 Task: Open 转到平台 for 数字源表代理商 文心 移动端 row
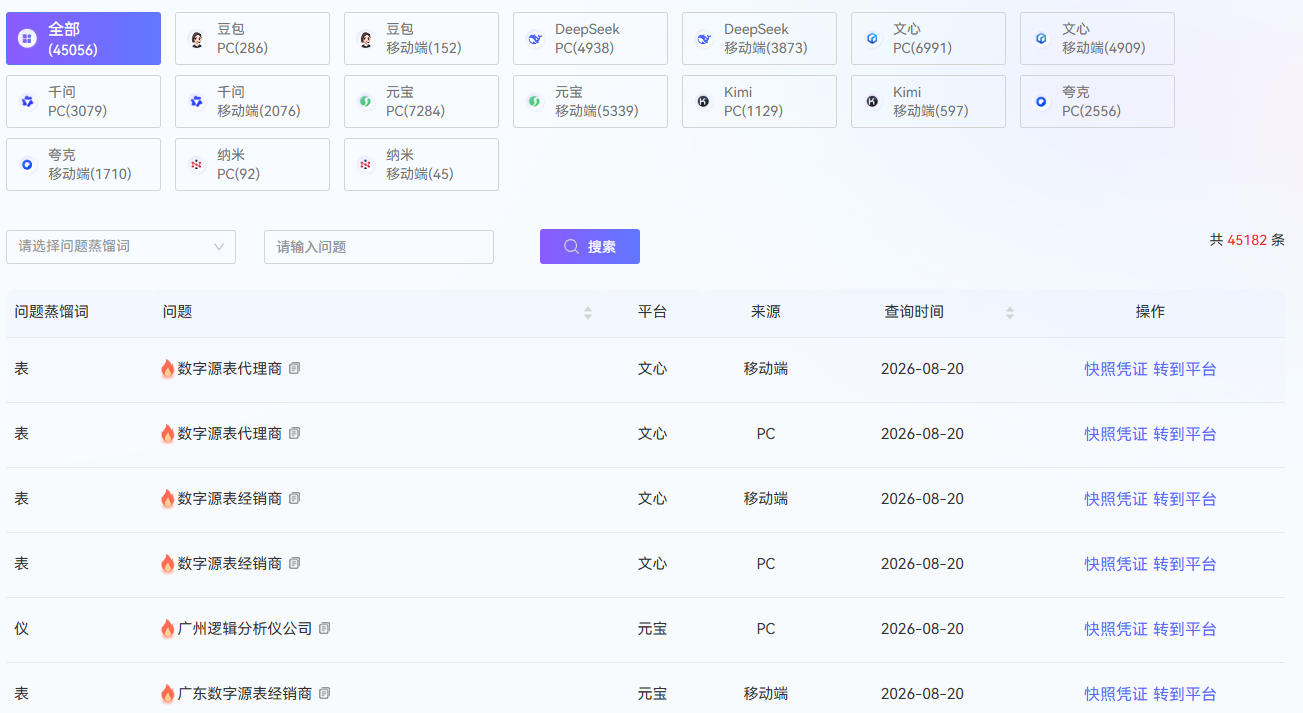point(1185,369)
